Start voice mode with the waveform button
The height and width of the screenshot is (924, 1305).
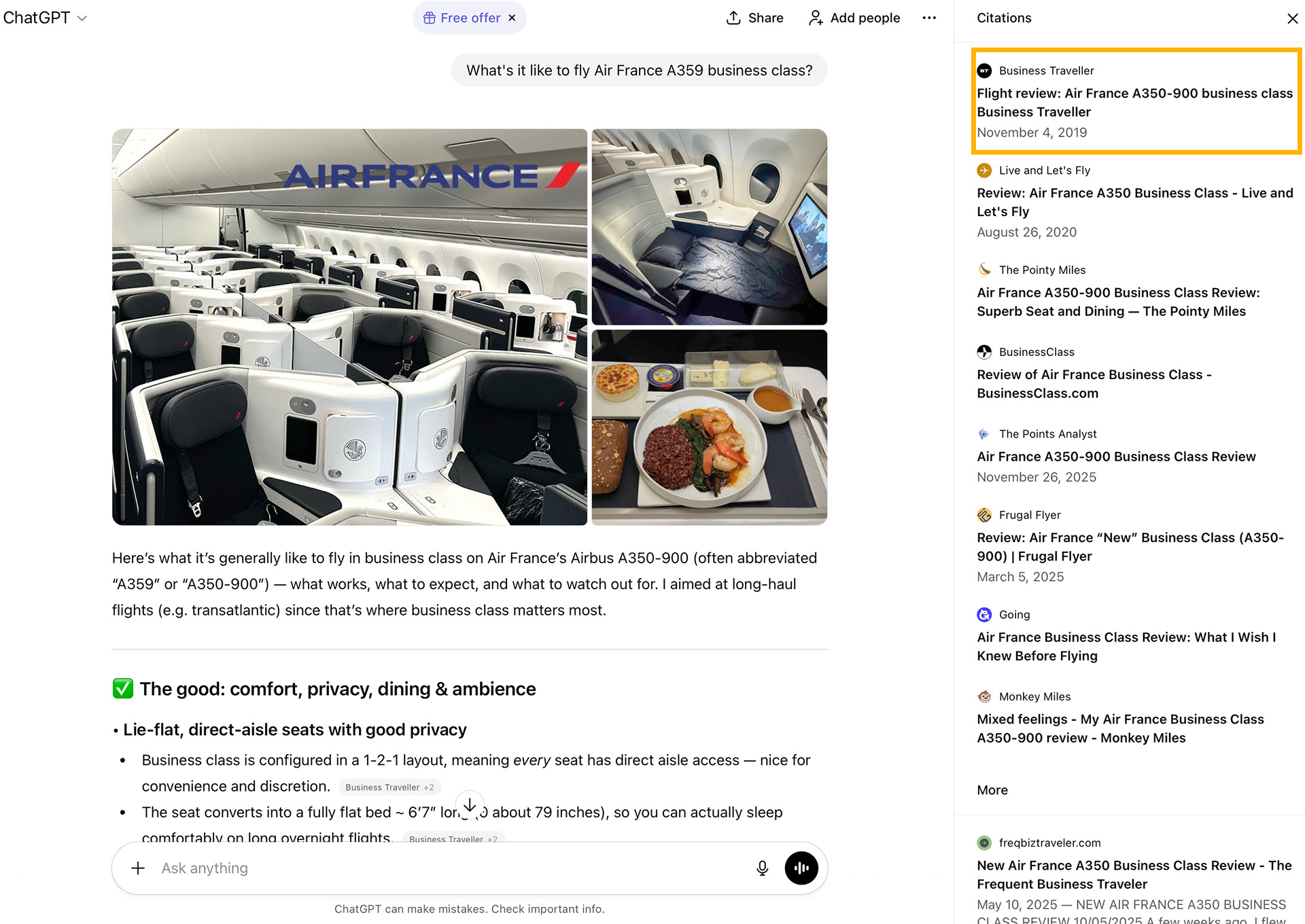tap(801, 868)
